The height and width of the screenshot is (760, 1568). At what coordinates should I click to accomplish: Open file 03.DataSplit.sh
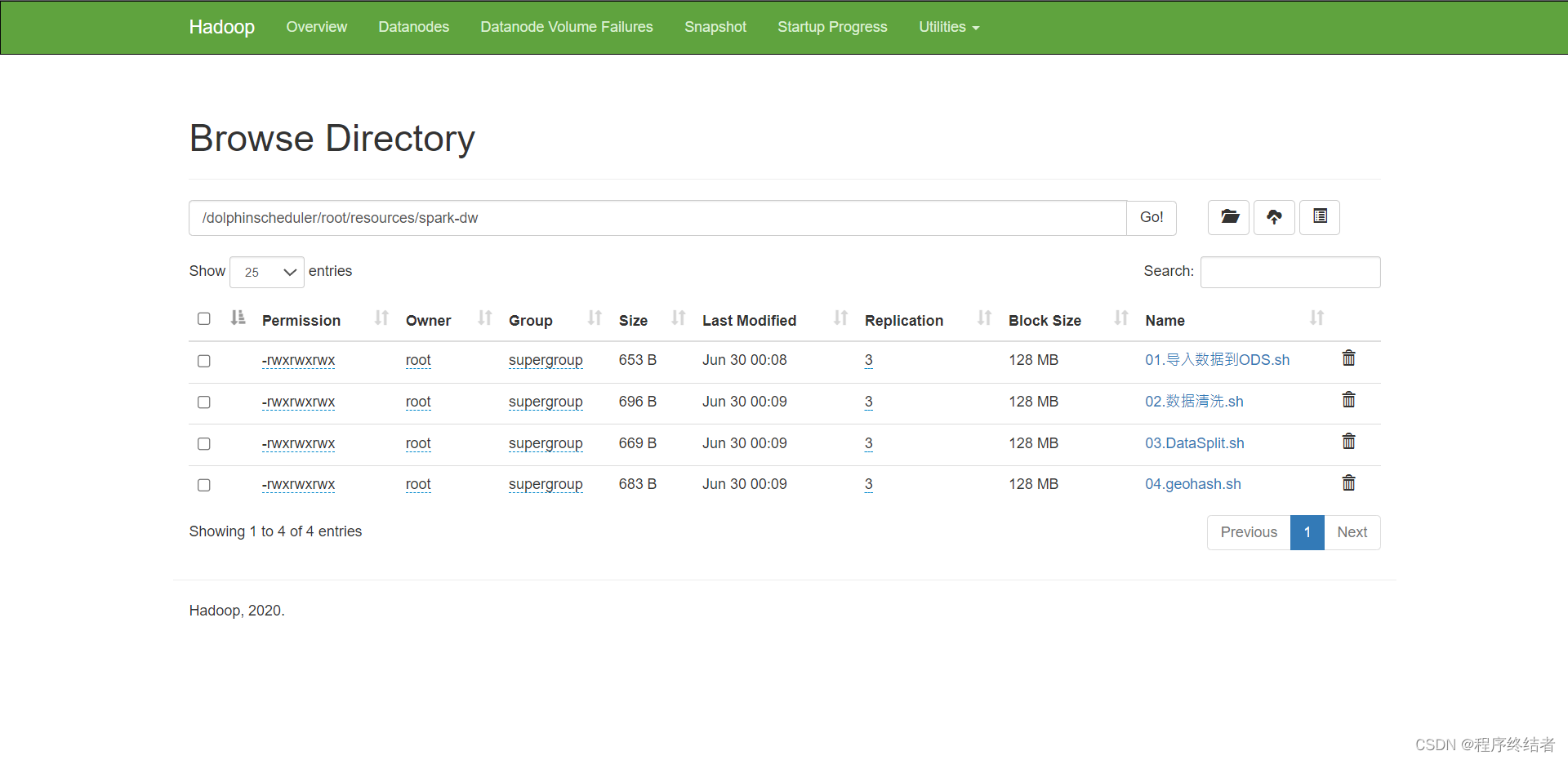click(1194, 443)
